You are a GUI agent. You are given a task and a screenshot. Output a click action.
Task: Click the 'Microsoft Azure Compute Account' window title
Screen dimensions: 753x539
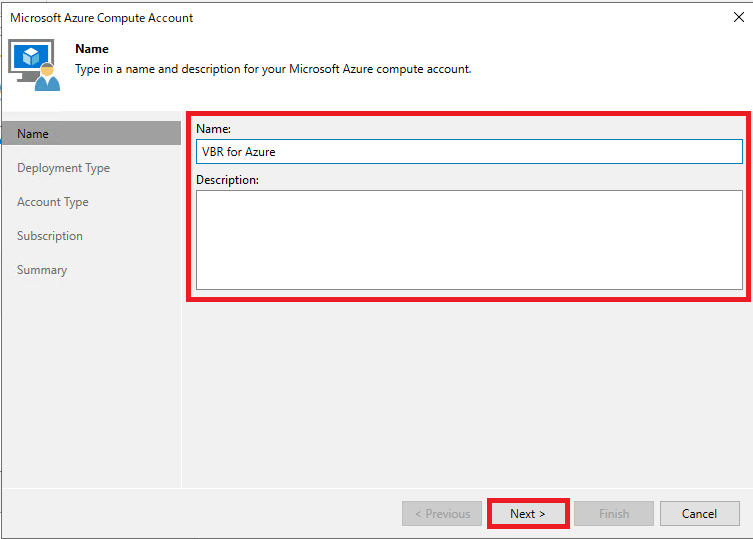[102, 18]
